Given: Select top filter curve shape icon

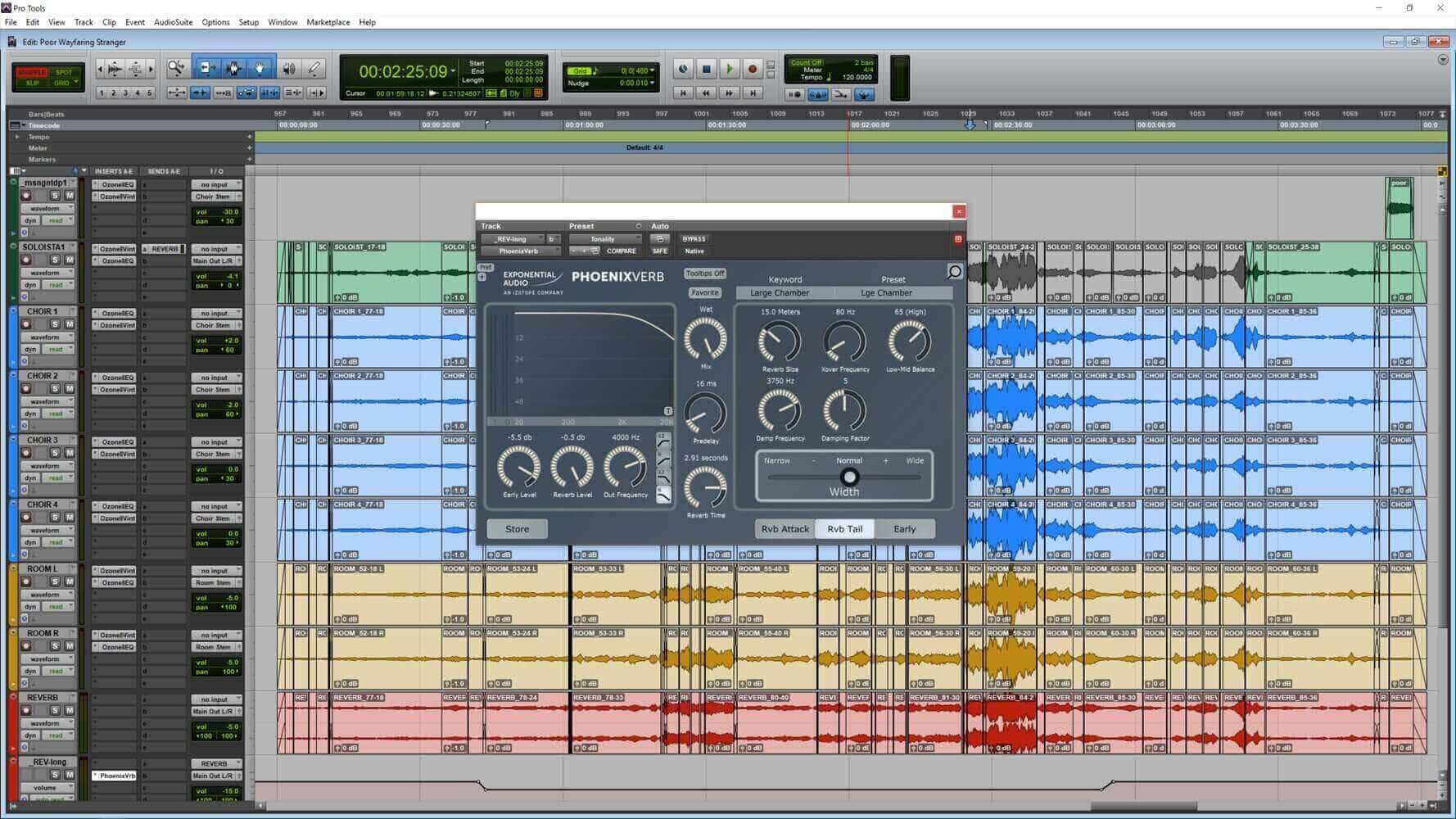Looking at the screenshot, I should tap(663, 441).
